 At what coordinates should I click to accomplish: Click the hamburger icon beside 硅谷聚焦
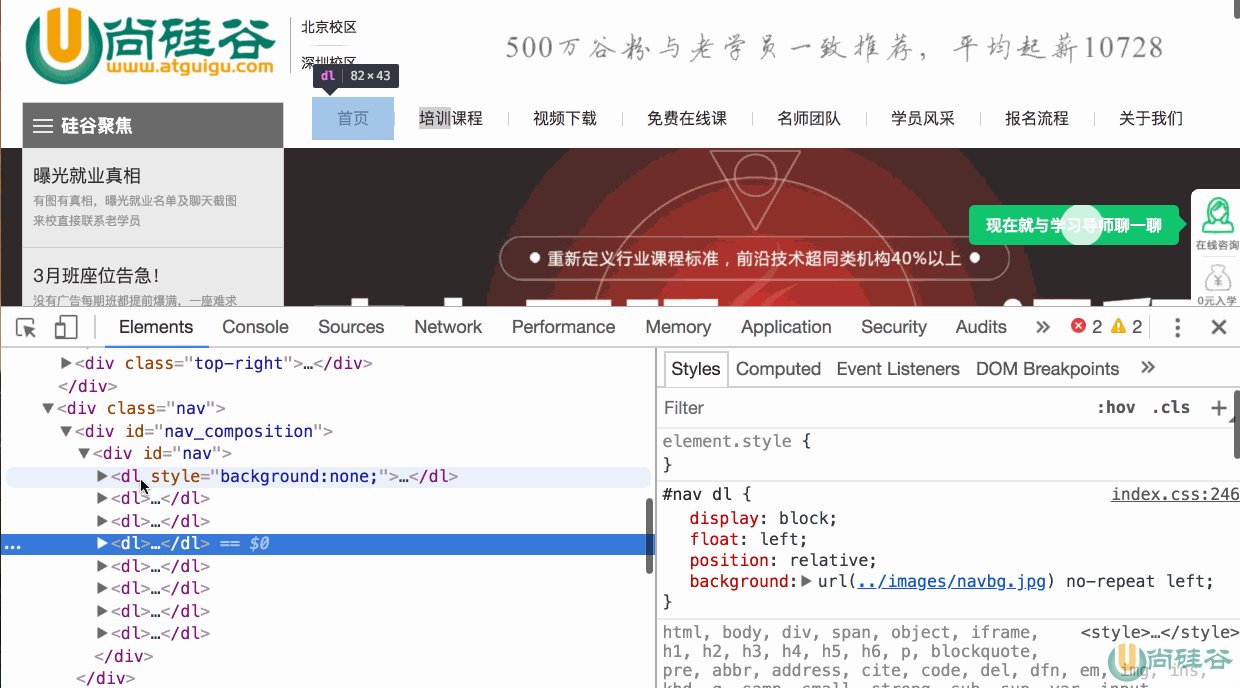(43, 126)
